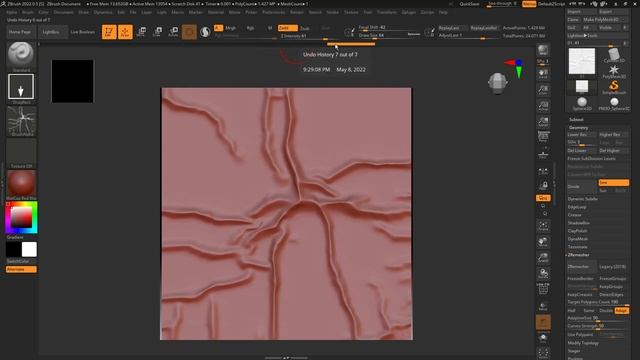640x360 pixels.
Task: Toggle the Alternate color button
Action: 21,269
